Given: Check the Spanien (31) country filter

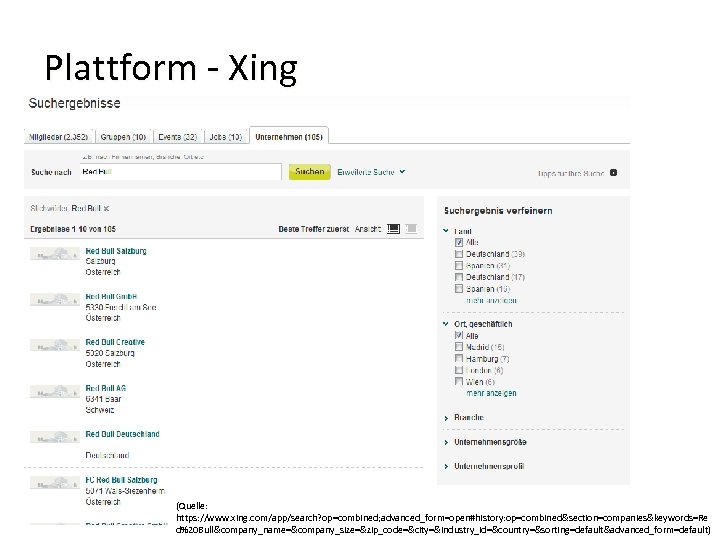Looking at the screenshot, I should tap(459, 265).
